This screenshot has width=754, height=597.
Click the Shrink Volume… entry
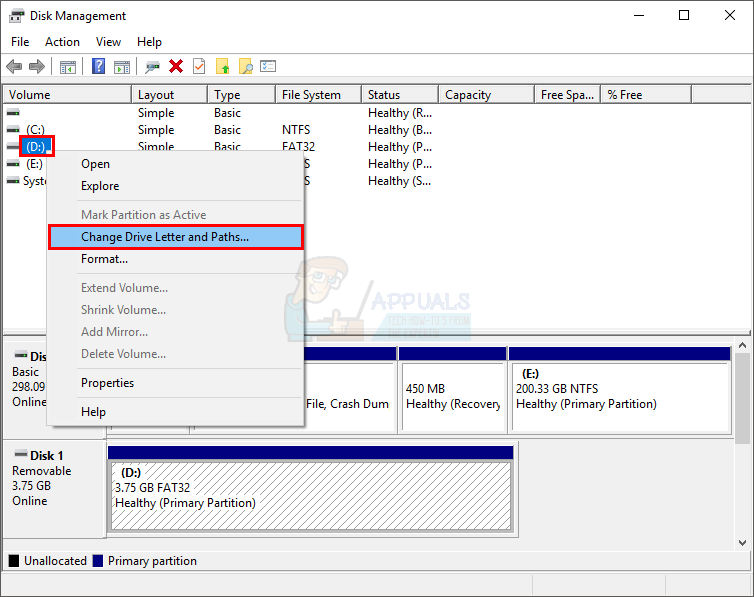pyautogui.click(x=176, y=310)
